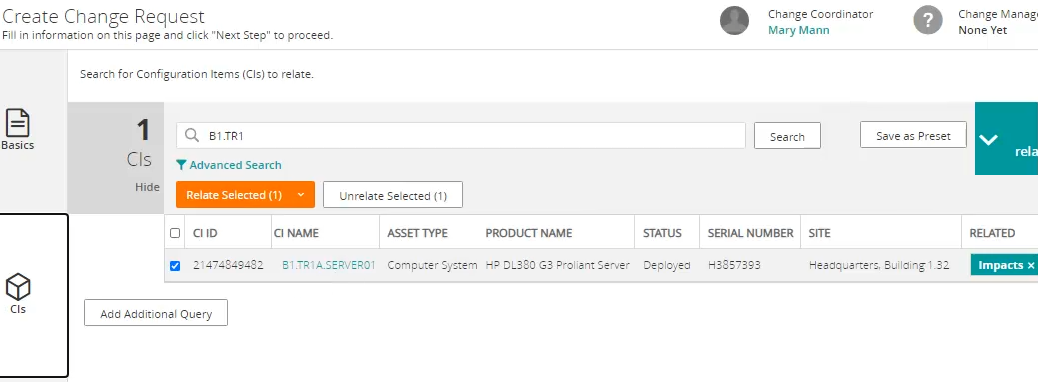1038x382 pixels.
Task: Select the CIs cube icon
Action: coord(18,287)
